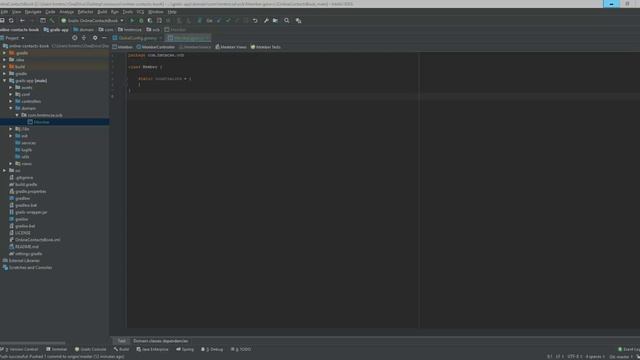
Task: Click the hmtmcse breadcrumb
Action: (x=130, y=30)
